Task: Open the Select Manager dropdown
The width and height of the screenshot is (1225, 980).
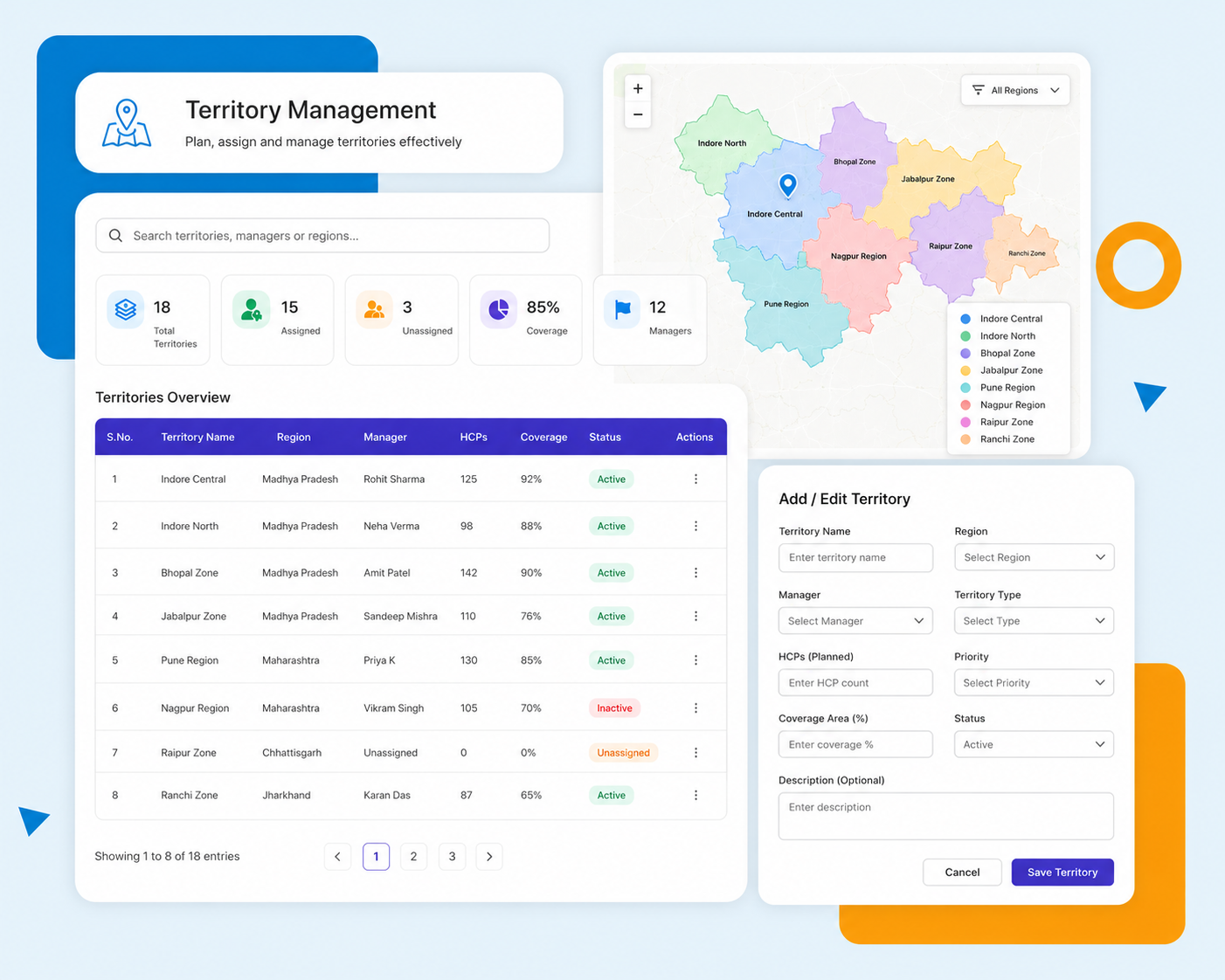Action: pos(855,621)
